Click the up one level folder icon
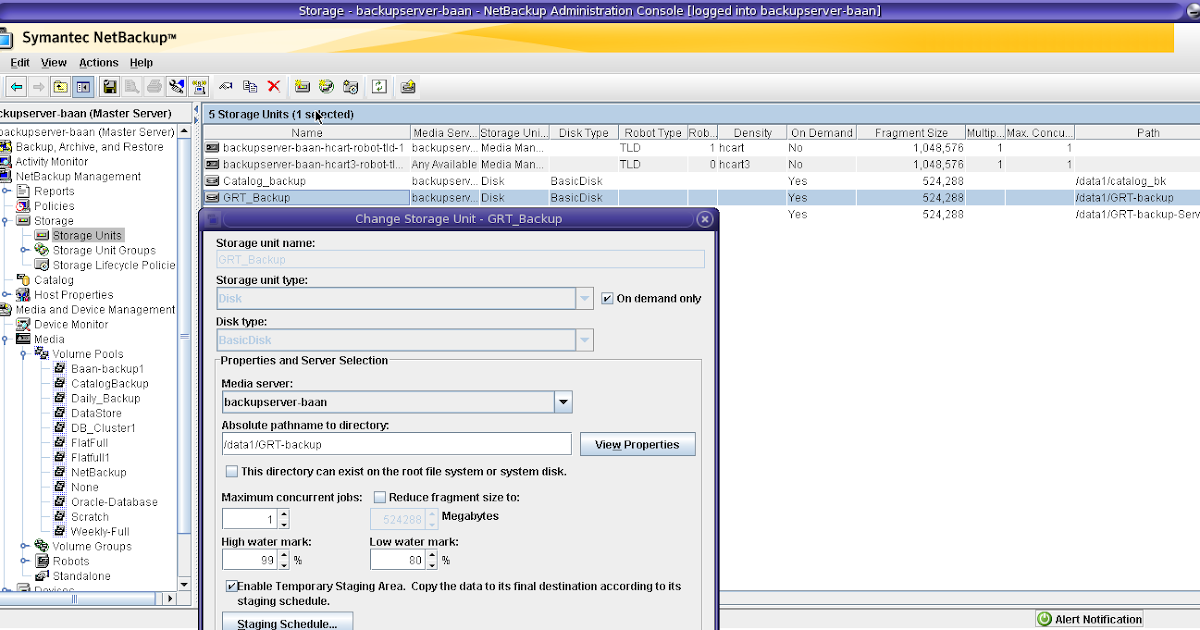Viewport: 1200px width, 630px height. click(61, 87)
